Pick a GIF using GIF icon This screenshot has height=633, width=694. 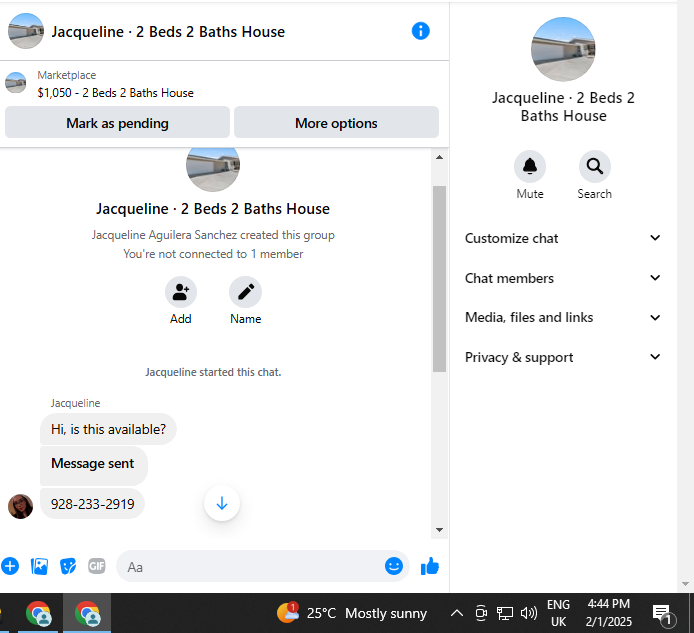[96, 566]
